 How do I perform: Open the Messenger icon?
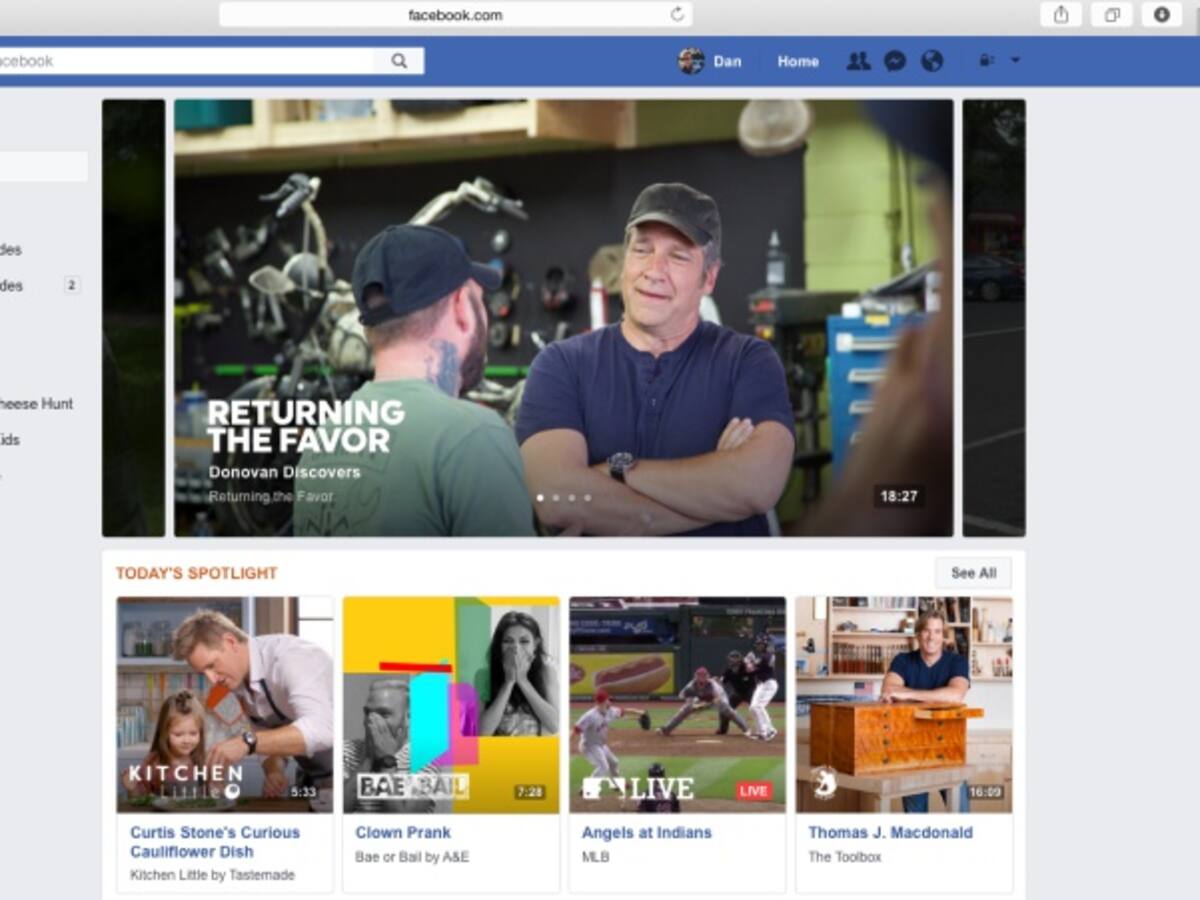tap(895, 61)
